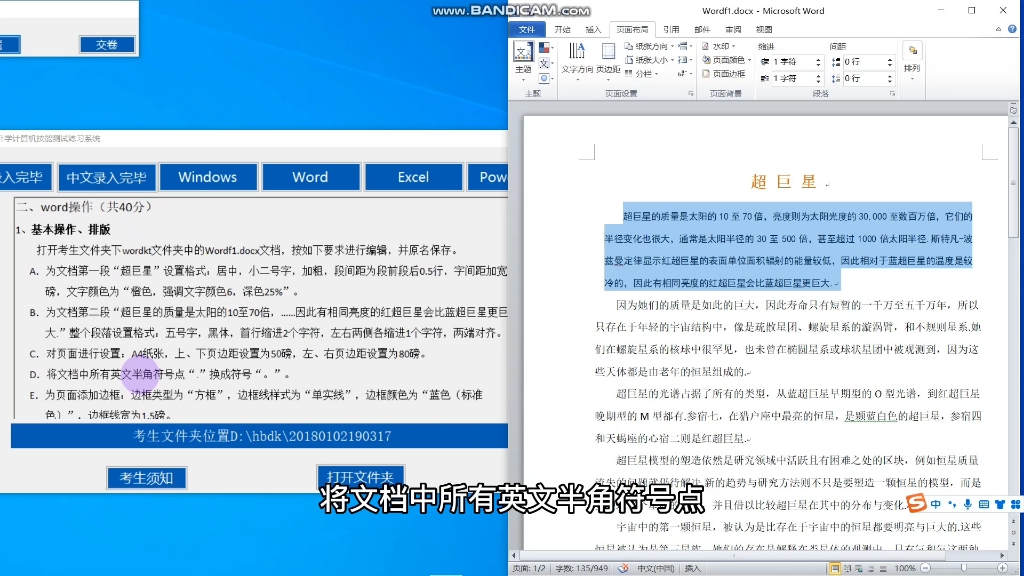Click the 打开文件夹 button

pos(361,477)
